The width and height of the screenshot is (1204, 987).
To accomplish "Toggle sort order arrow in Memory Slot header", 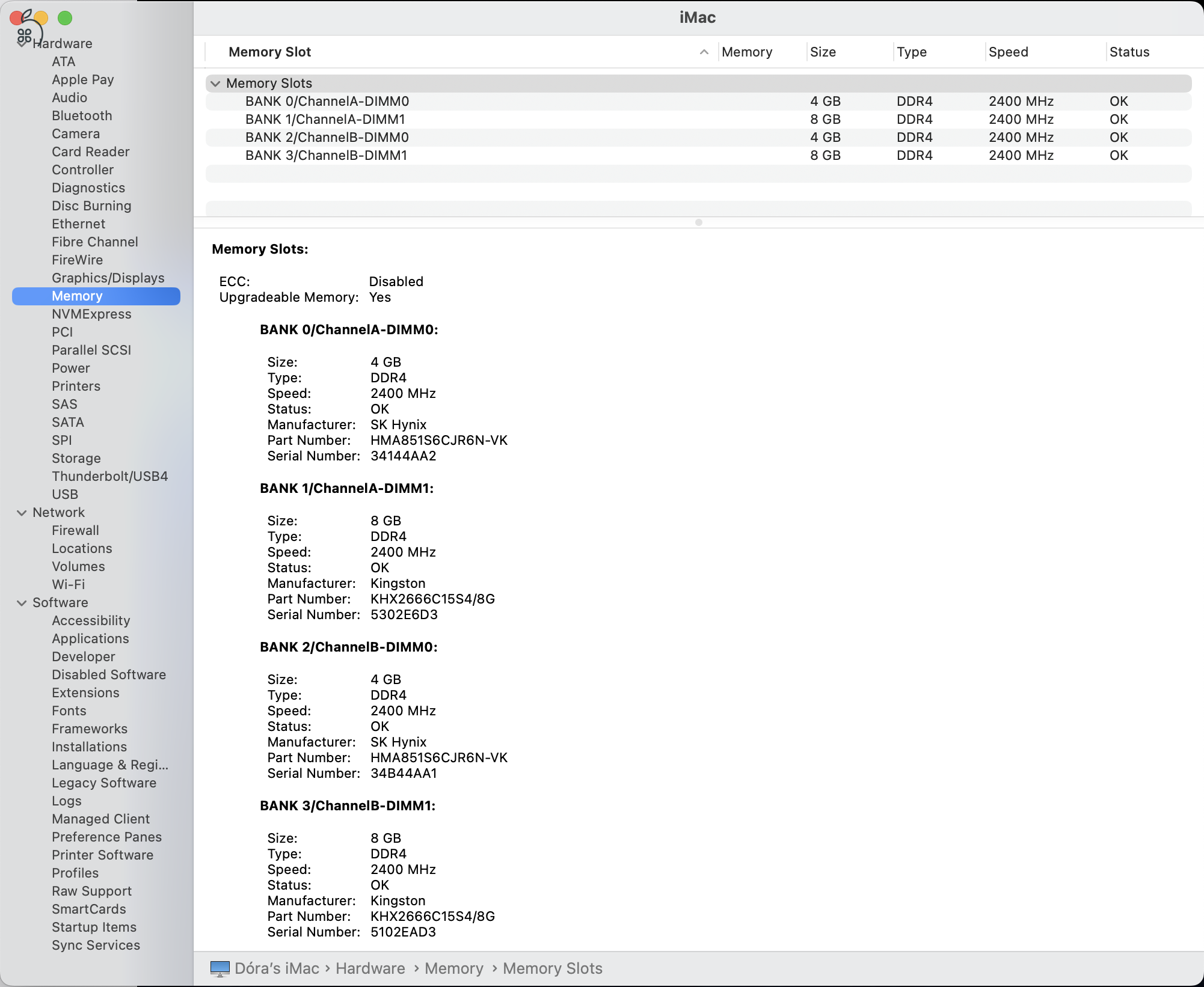I will tap(704, 52).
